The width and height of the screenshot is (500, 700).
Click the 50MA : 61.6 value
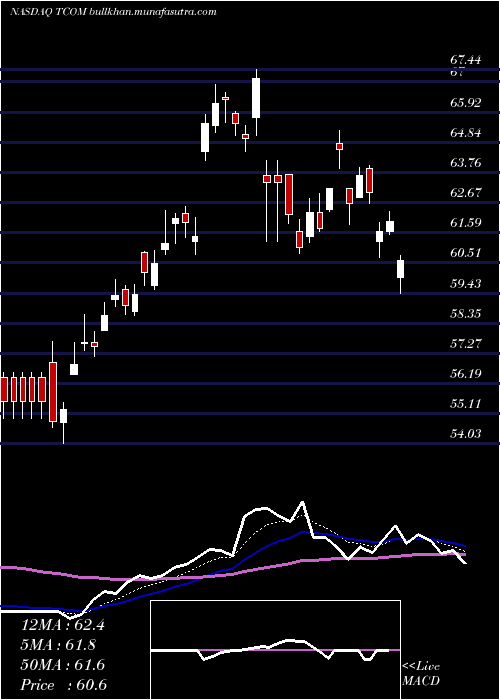63,665
